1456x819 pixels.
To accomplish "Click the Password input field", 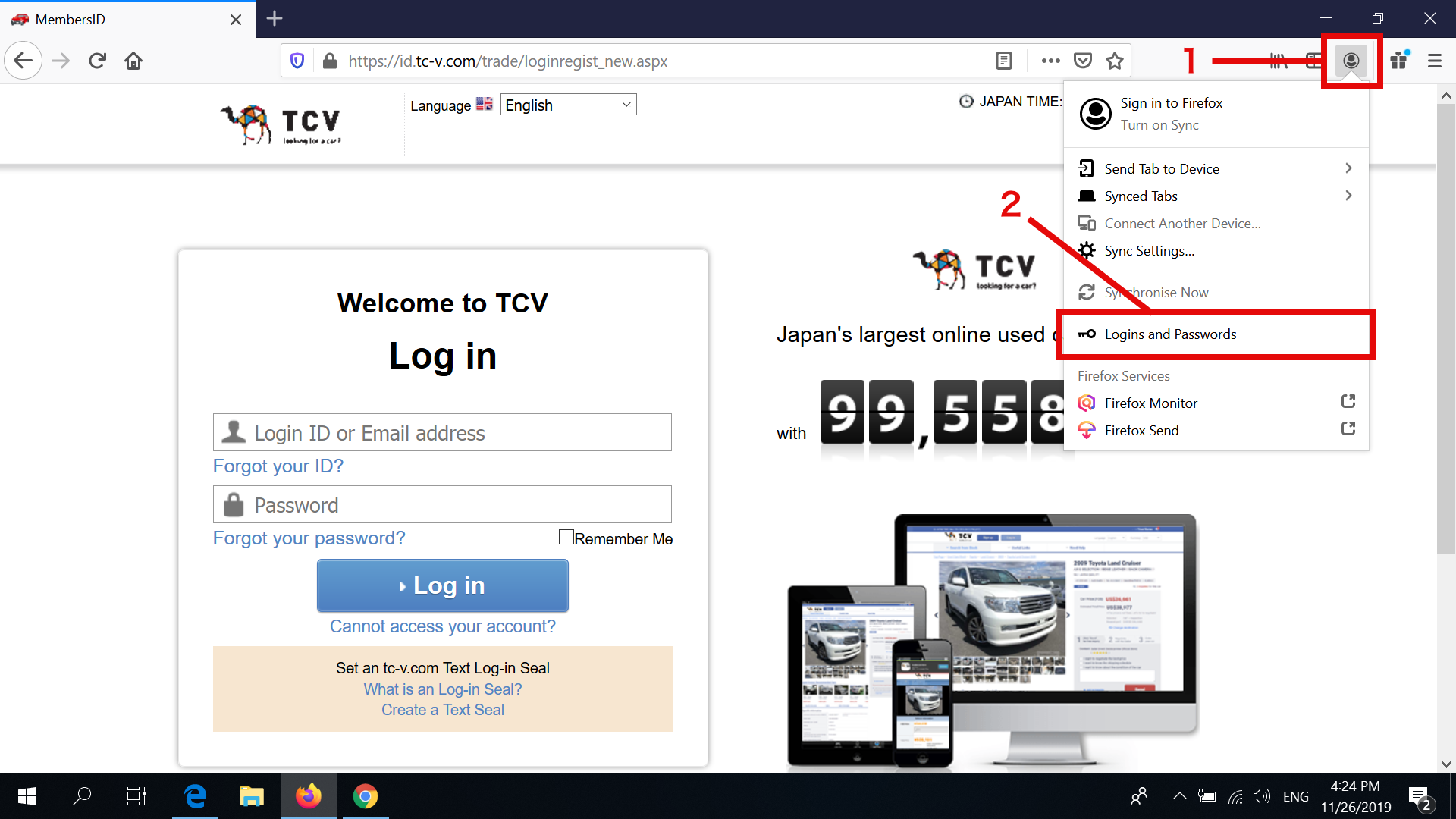I will 442,504.
